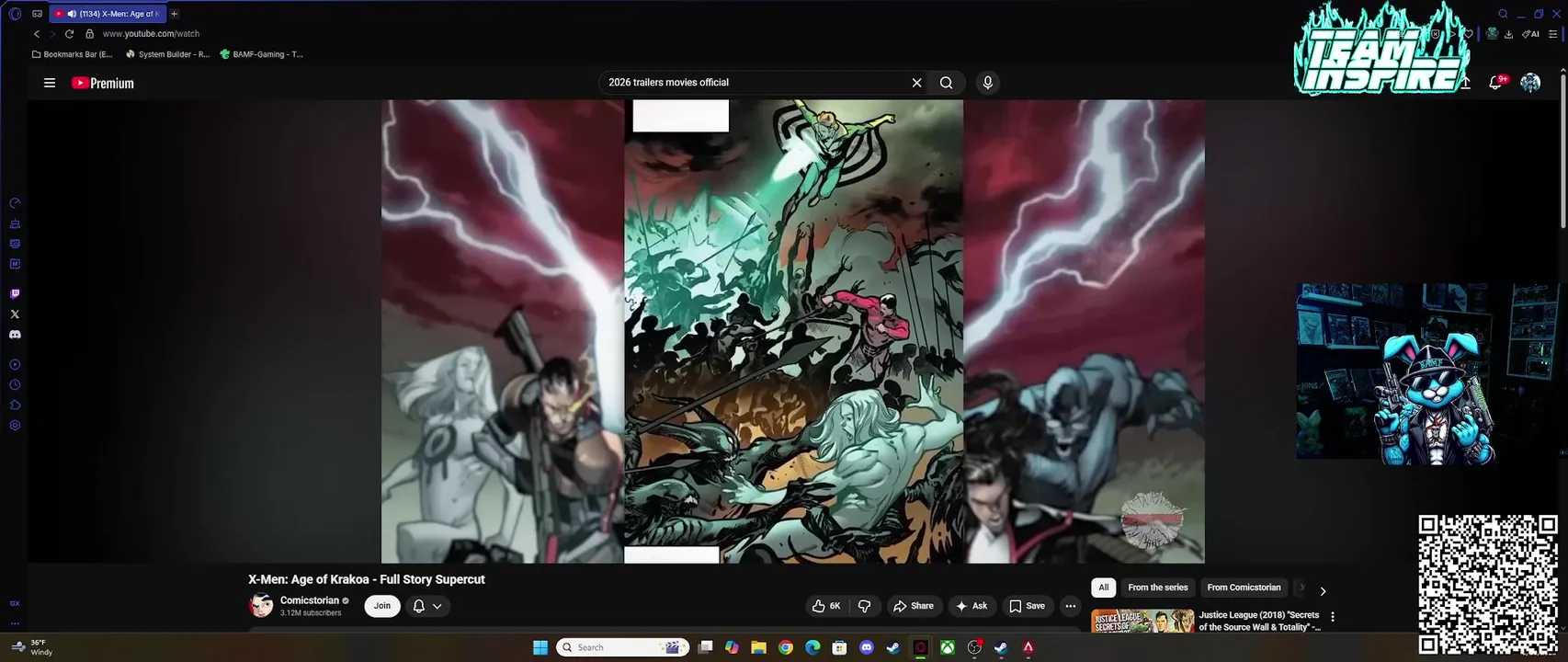1568x662 pixels.
Task: Open the YouTube account avatar menu
Action: pos(1530,83)
